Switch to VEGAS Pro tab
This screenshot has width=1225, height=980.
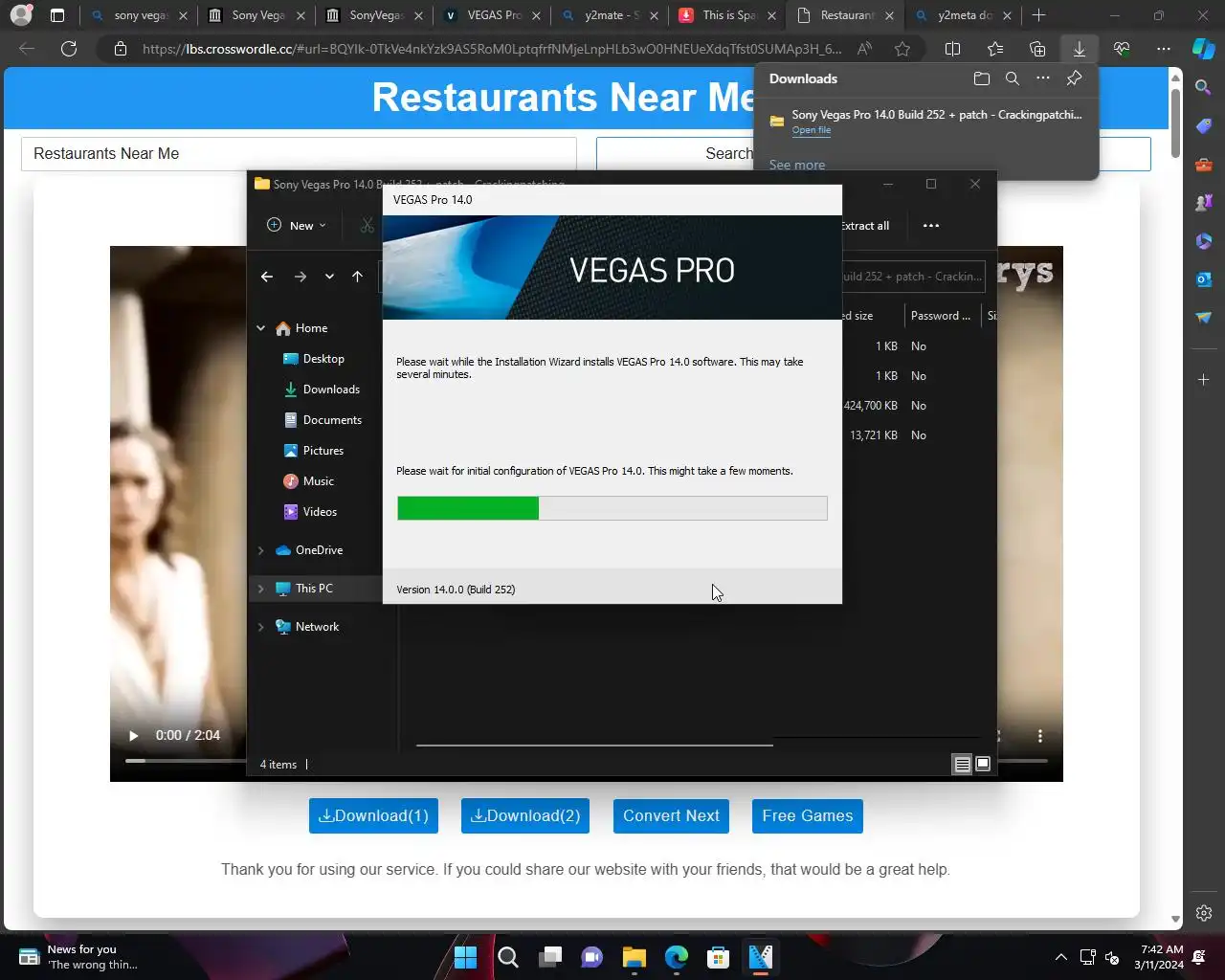493,15
